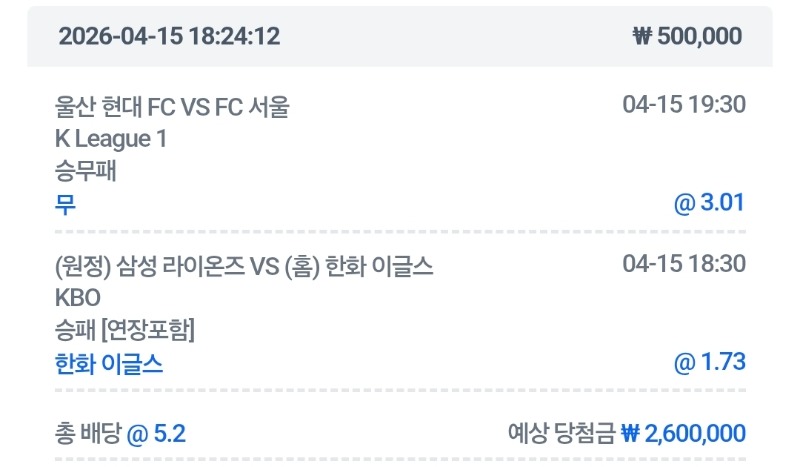Select the total odds @ 5.2
Image resolution: width=800 pixels, height=467 pixels.
pyautogui.click(x=157, y=433)
